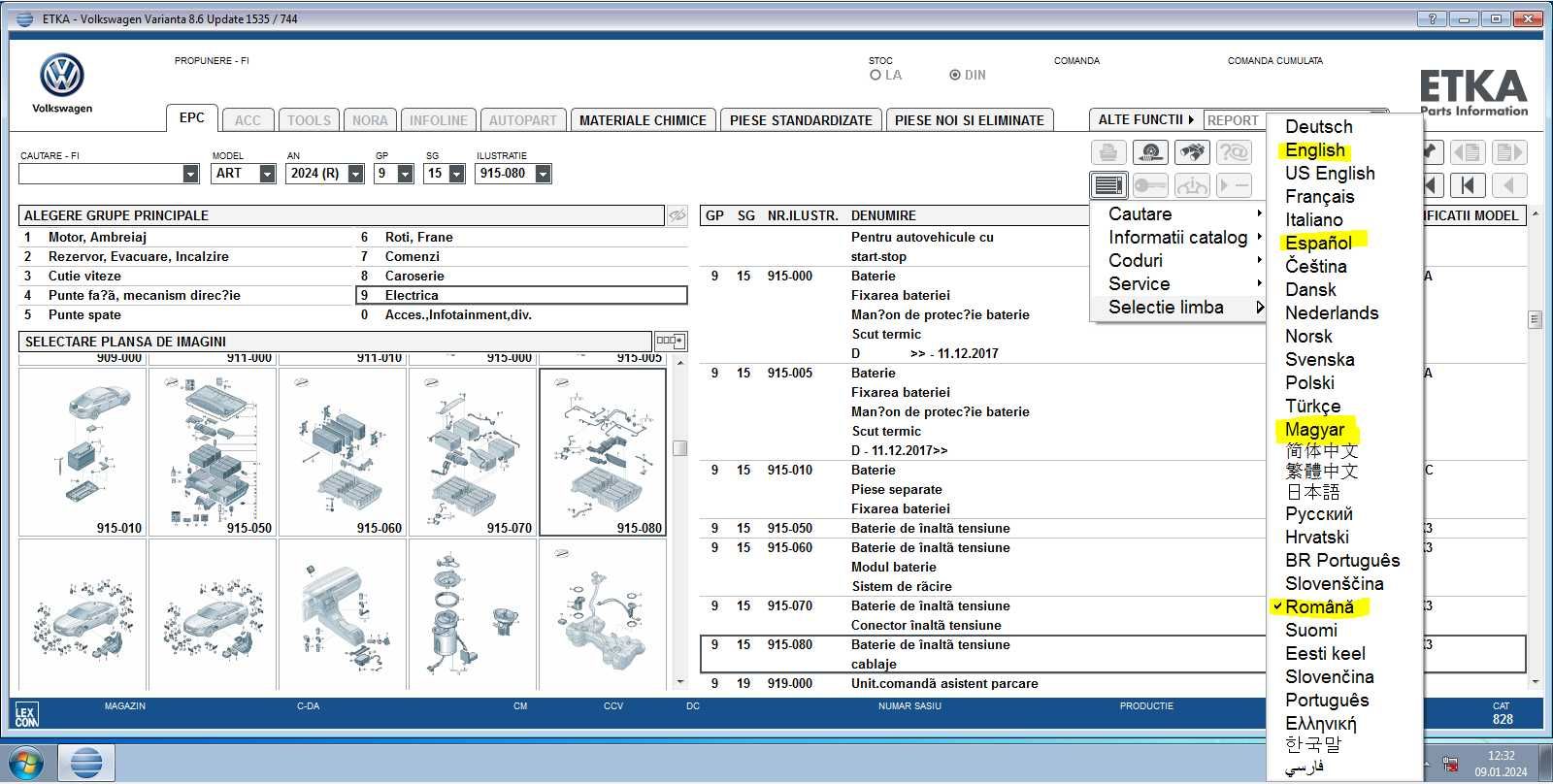Viewport: 1553px width, 784px height.
Task: Select main group 1 Motor, Ambreiaj
Action: 186,237
